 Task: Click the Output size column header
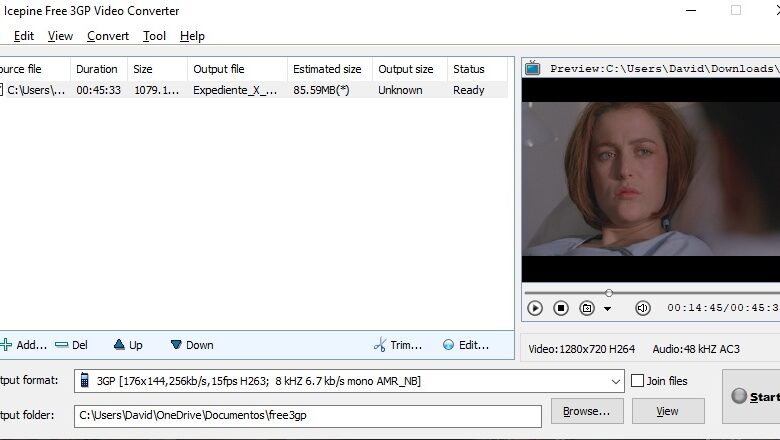pos(410,69)
